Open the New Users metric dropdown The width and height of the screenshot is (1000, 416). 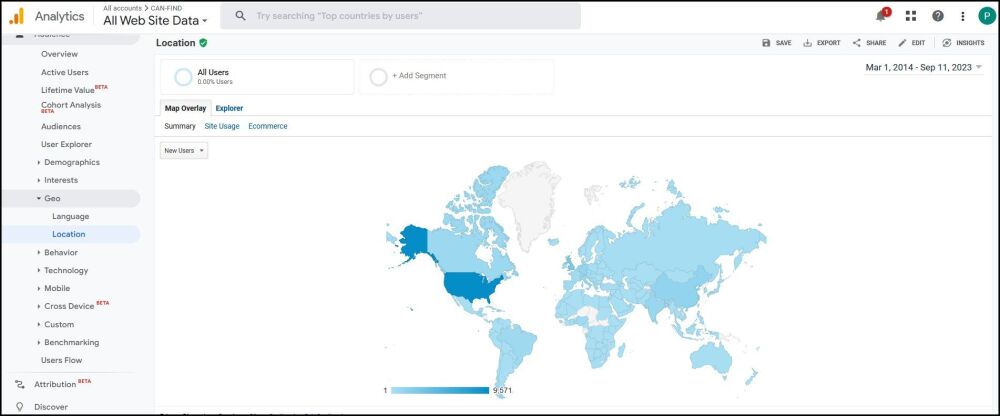184,151
